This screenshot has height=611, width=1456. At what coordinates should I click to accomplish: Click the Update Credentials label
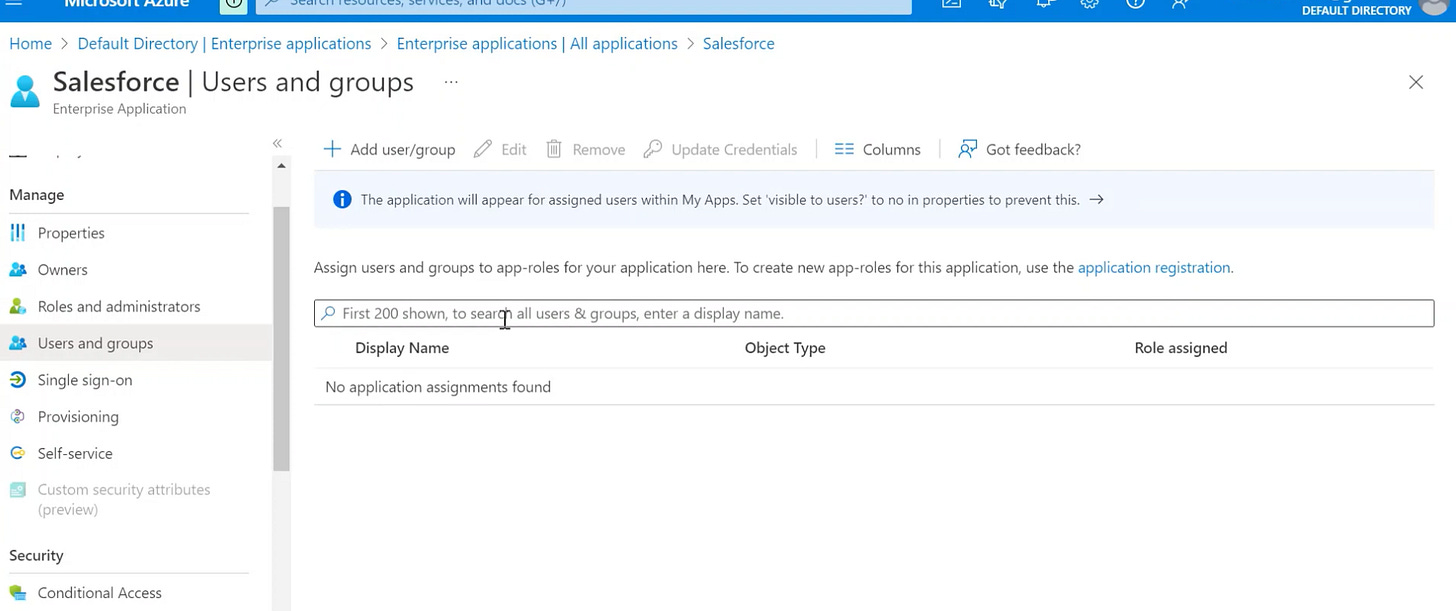pyautogui.click(x=735, y=149)
